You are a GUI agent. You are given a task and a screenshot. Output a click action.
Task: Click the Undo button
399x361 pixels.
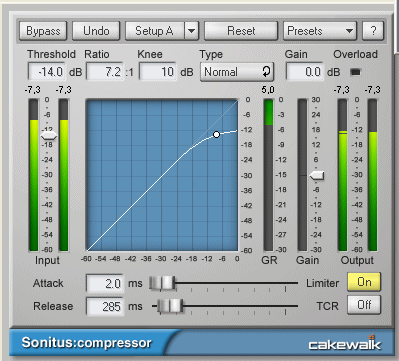[96, 31]
